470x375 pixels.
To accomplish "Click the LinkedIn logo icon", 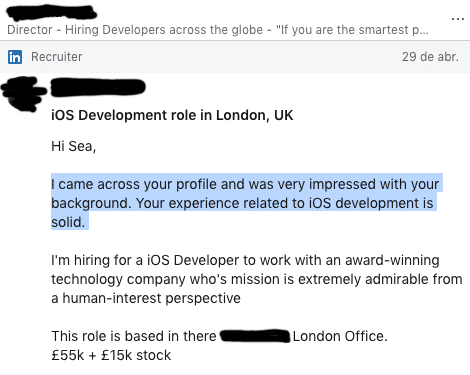I will click(x=15, y=57).
